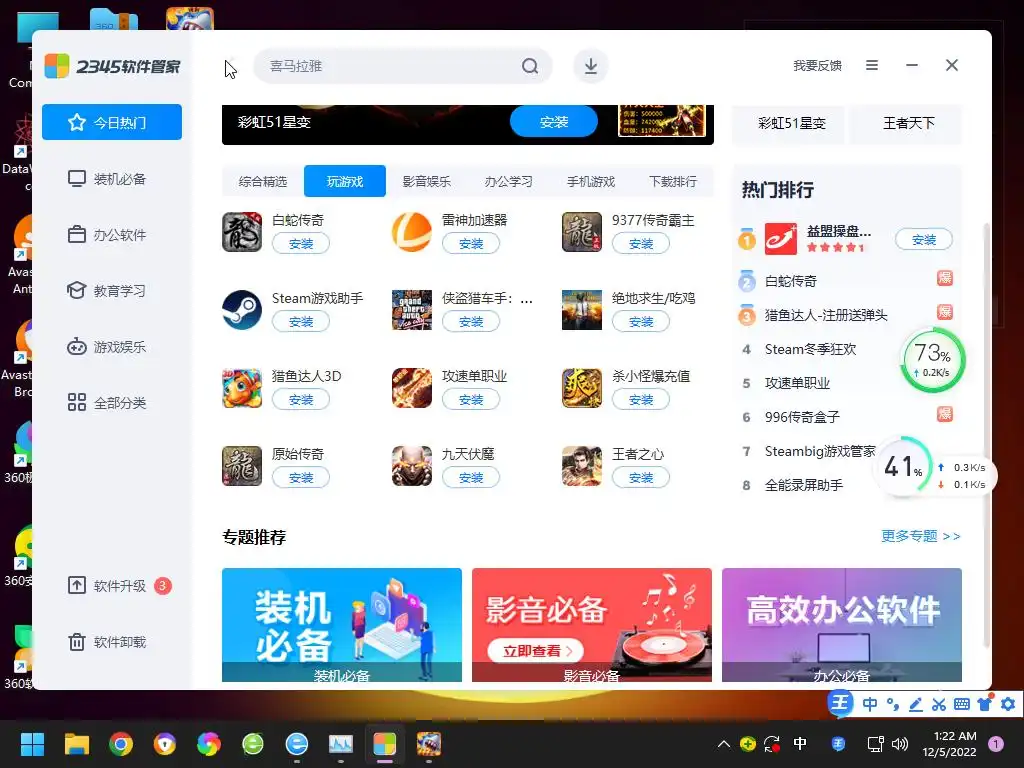Install 彩虹51星变 from banner
1024x768 pixels.
coord(554,122)
